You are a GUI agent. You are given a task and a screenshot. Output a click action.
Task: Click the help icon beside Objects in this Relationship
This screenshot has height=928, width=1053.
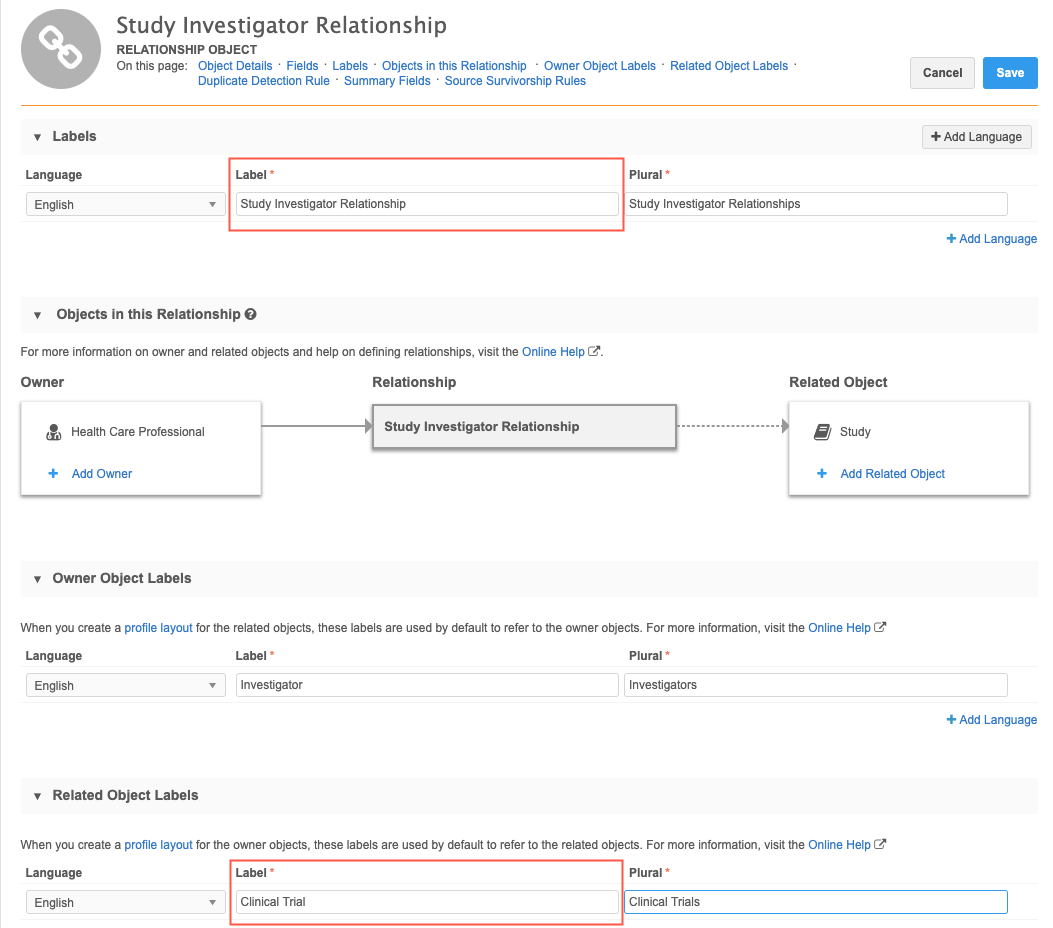pyautogui.click(x=251, y=314)
